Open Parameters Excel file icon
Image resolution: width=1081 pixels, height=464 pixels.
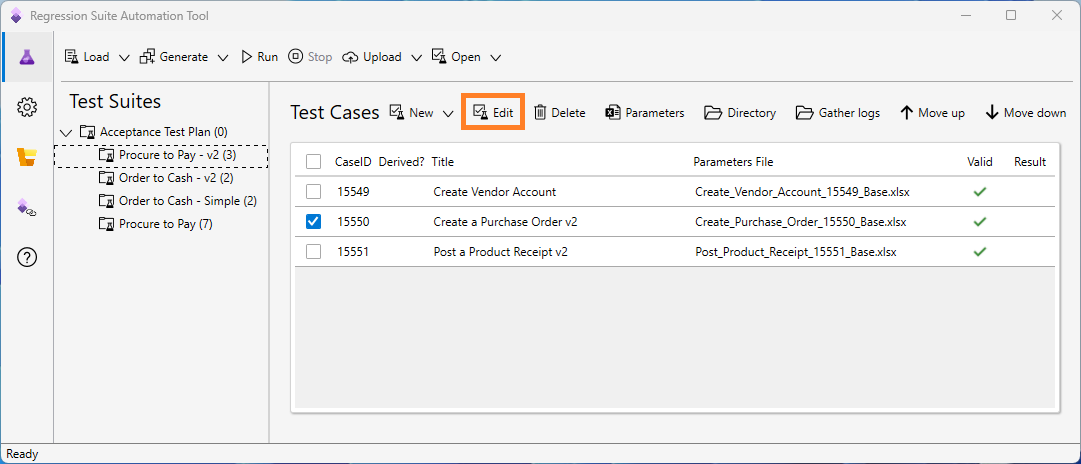click(x=613, y=113)
